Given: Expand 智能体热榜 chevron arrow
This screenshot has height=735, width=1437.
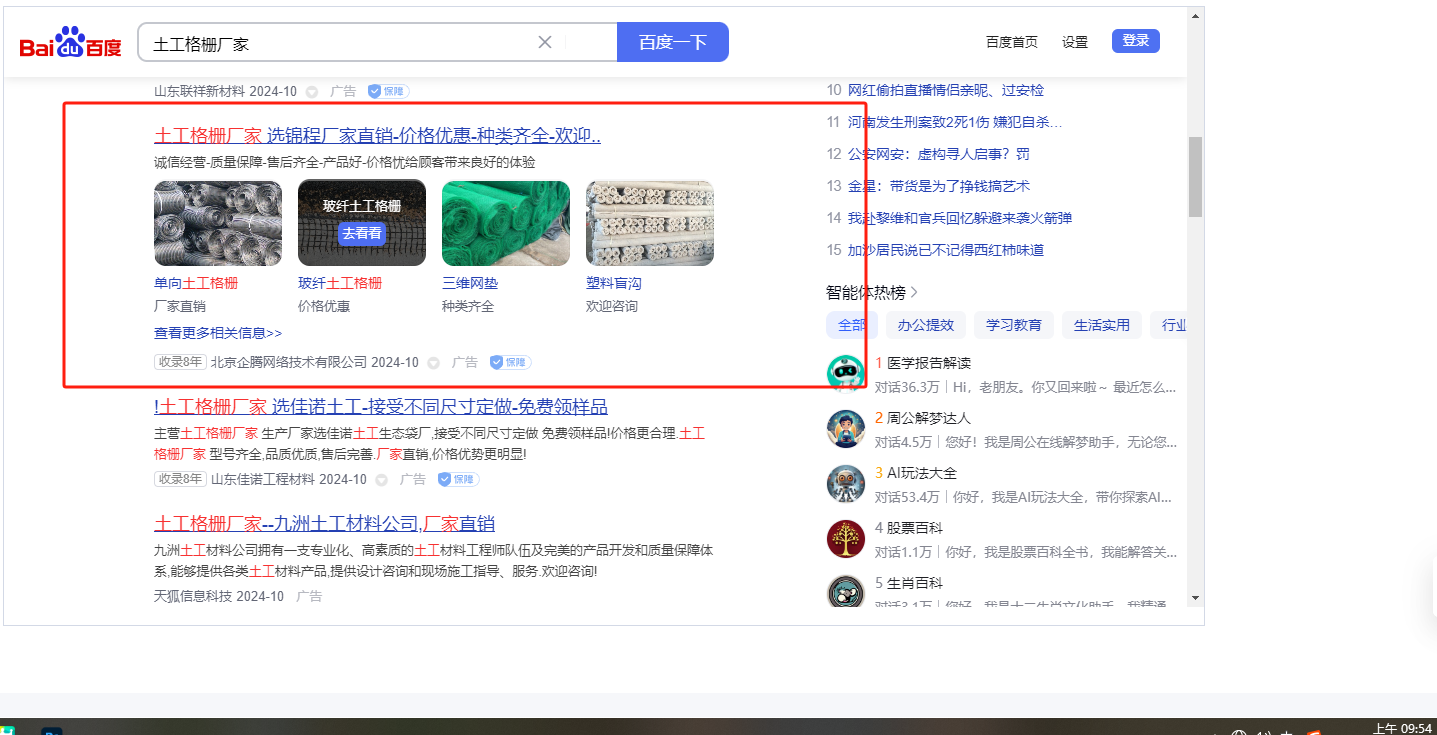Looking at the screenshot, I should coord(914,293).
